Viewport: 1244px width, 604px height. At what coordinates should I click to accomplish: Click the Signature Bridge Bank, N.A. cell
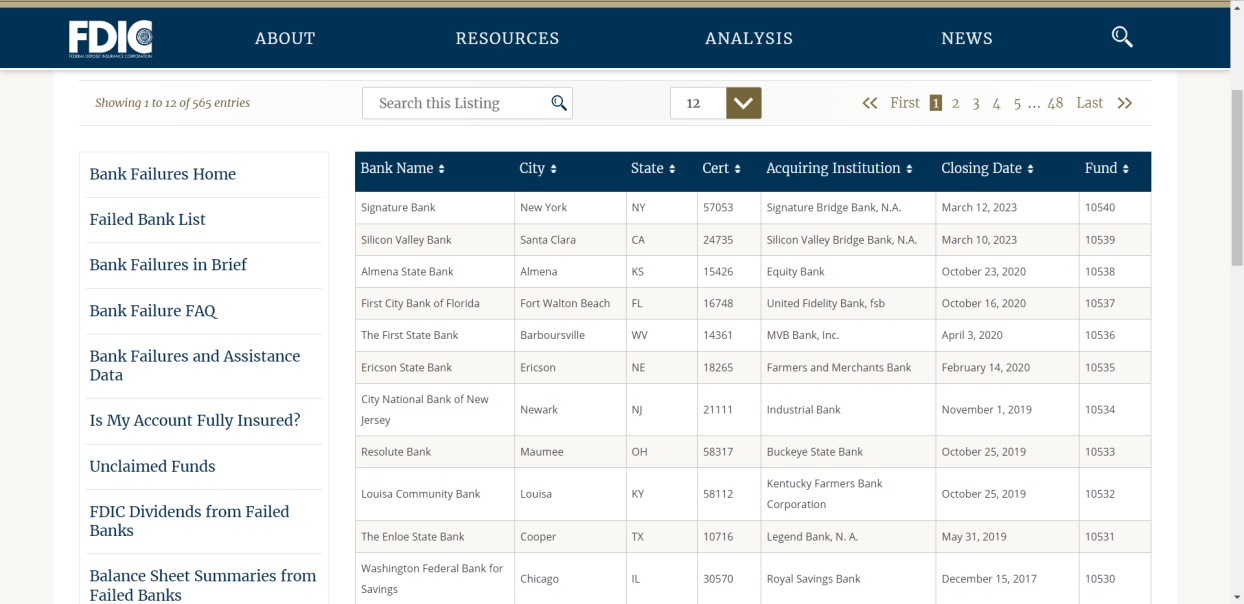[848, 208]
